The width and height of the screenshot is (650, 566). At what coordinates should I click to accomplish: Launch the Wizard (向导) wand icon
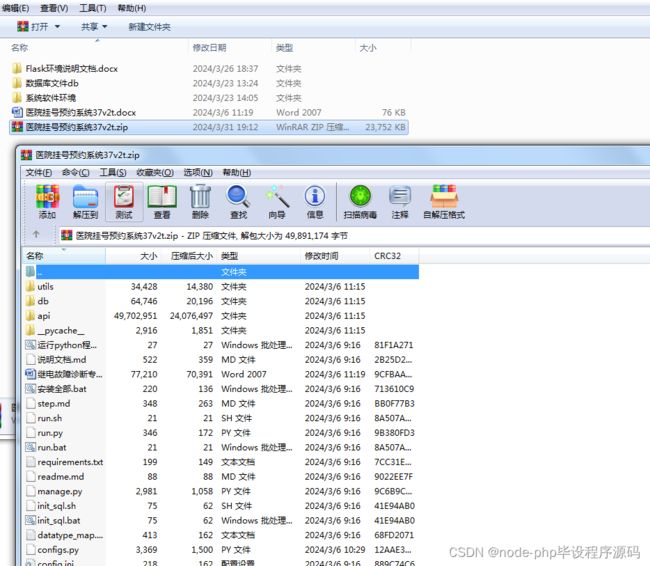tap(277, 202)
